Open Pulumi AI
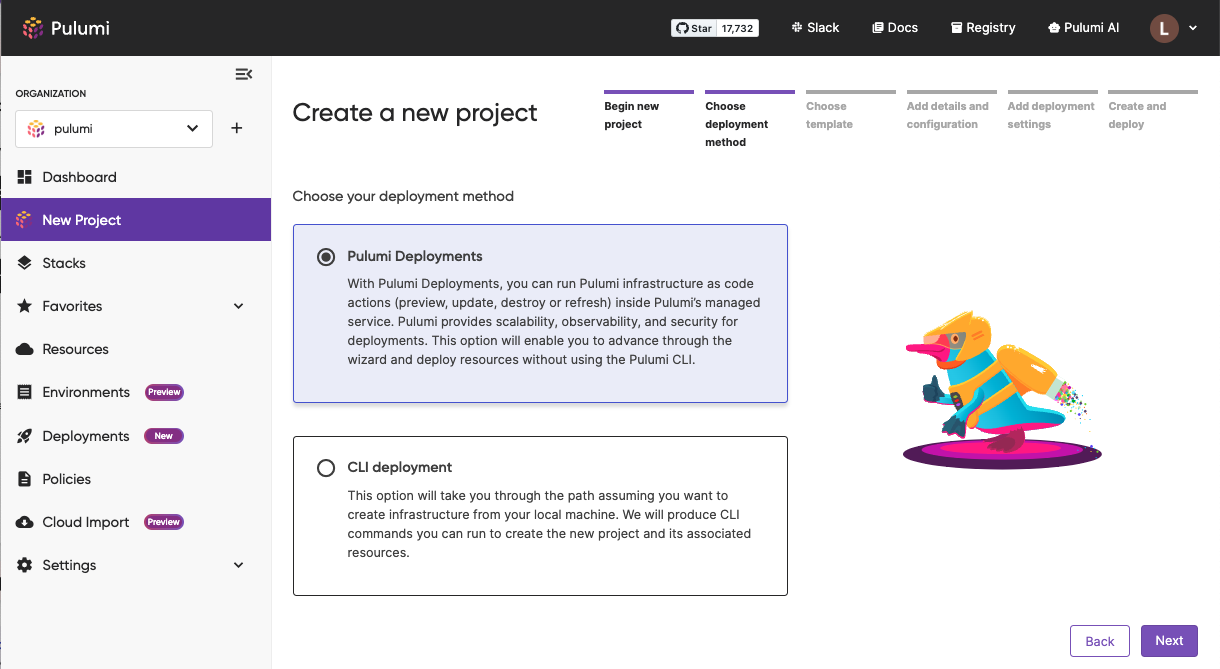The image size is (1220, 669). click(1083, 28)
